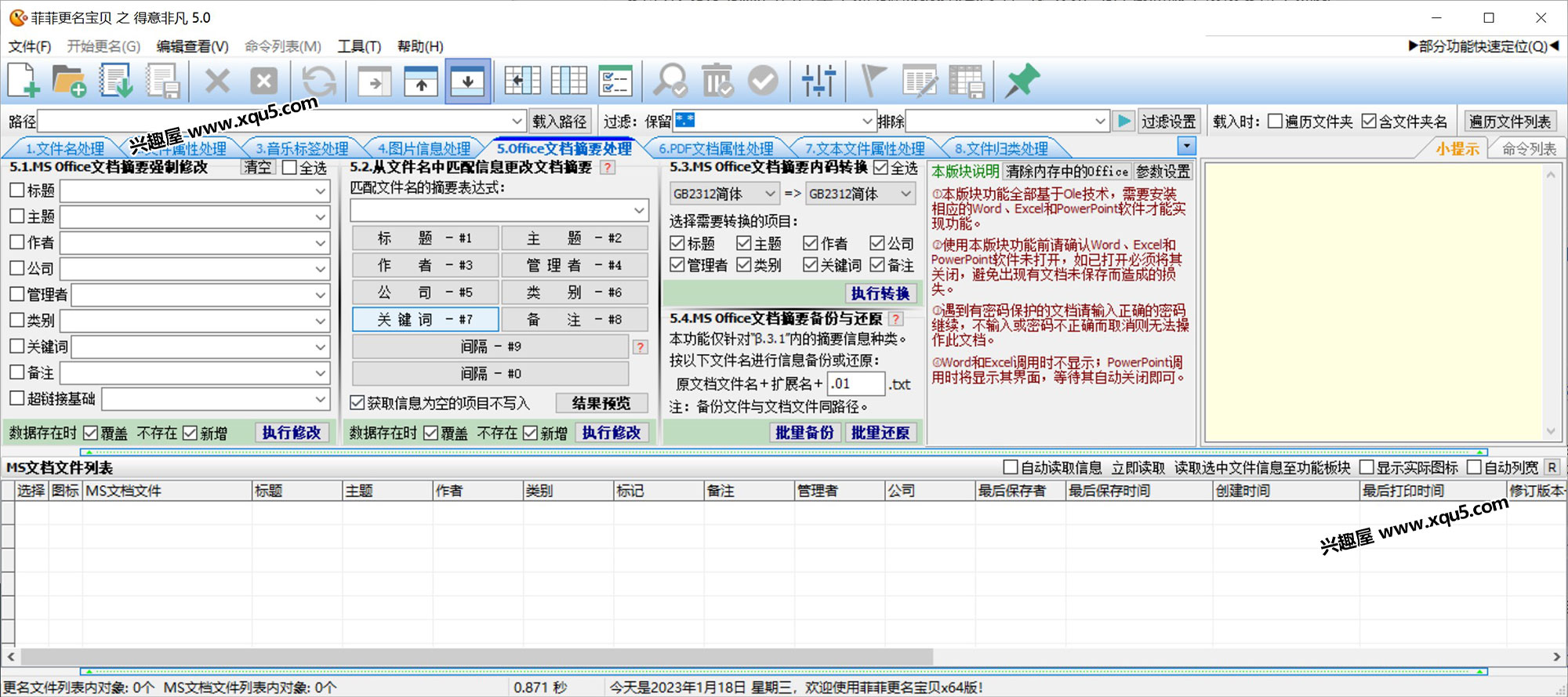The height and width of the screenshot is (697, 1568).
Task: Click the red question mark beside 5.2 title
Action: [x=608, y=168]
